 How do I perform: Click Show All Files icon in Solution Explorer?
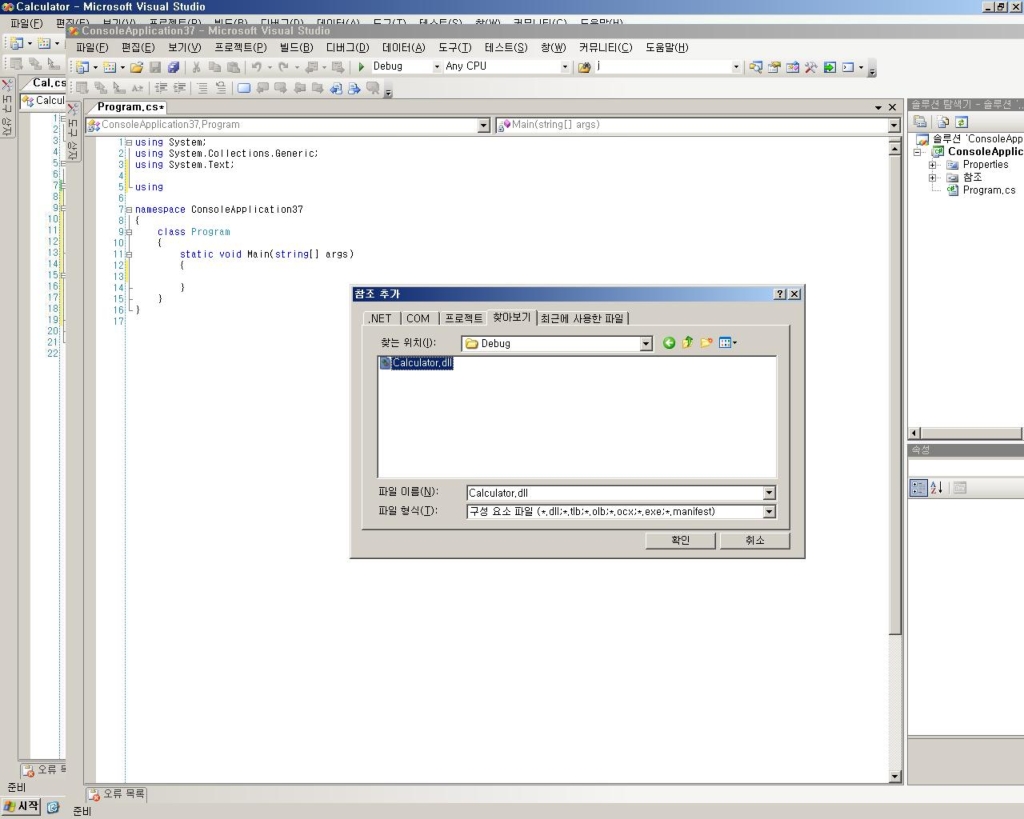[943, 122]
